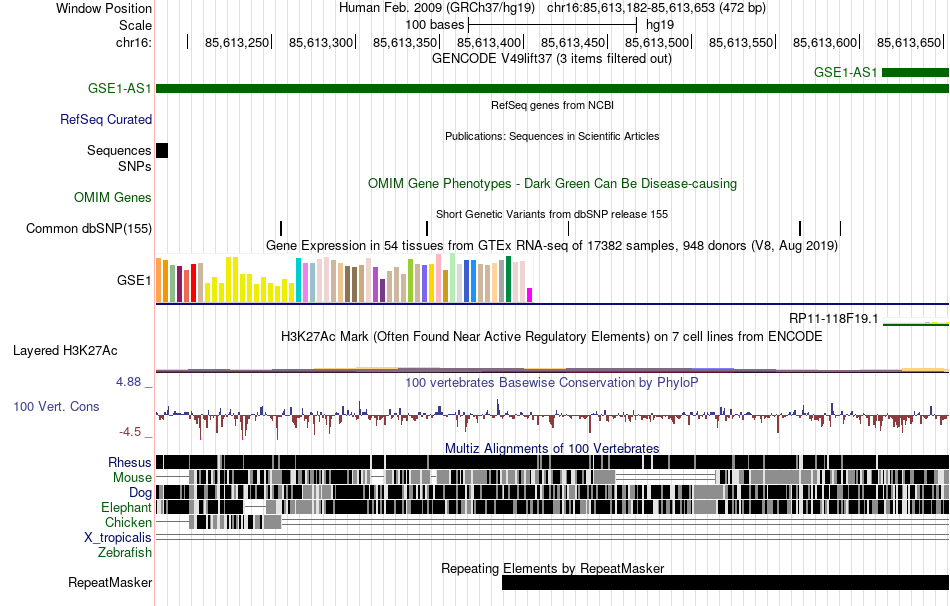The image size is (950, 606).
Task: Click the H3K27Ac Mark track title
Action: 552,337
